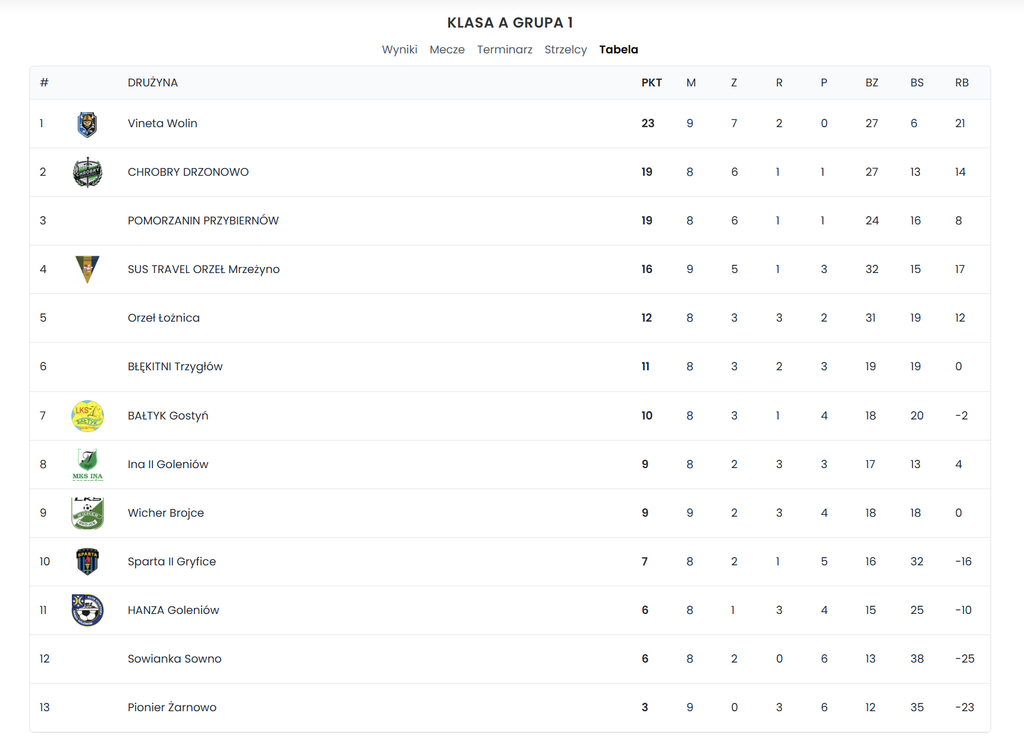Open the Terminarz tab

coord(505,50)
